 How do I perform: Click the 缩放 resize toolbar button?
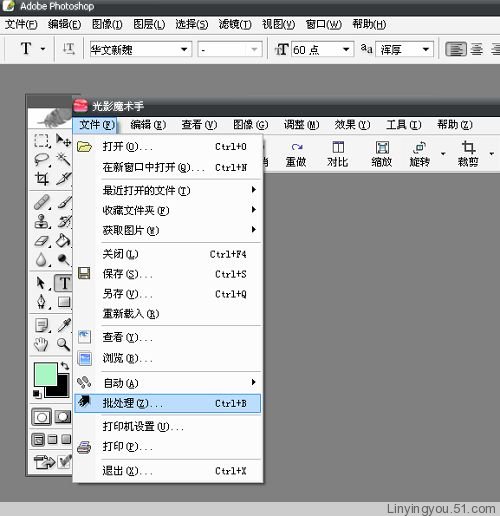click(382, 155)
